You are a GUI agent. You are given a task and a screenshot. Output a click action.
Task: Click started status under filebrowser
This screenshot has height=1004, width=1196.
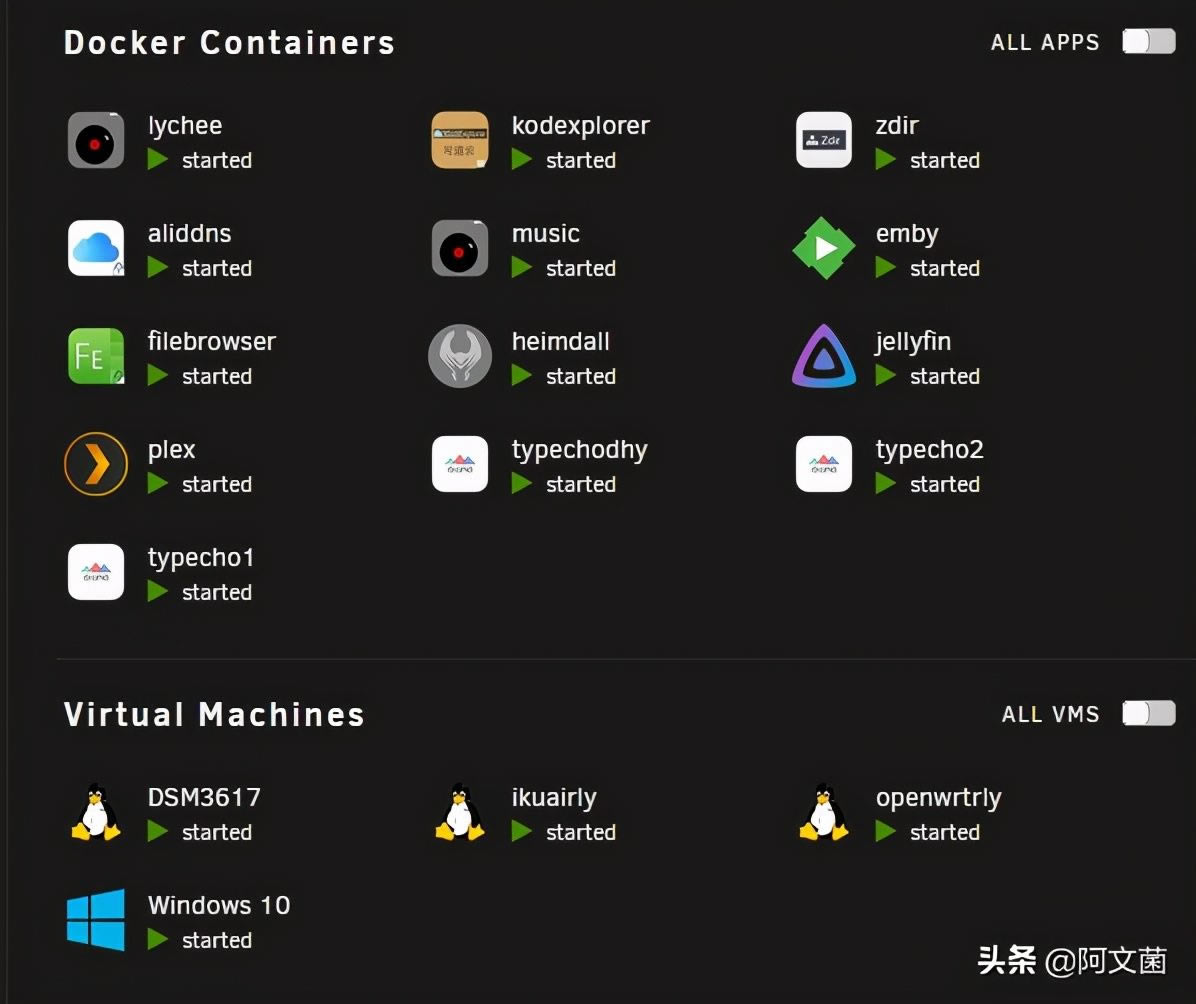[x=217, y=376]
